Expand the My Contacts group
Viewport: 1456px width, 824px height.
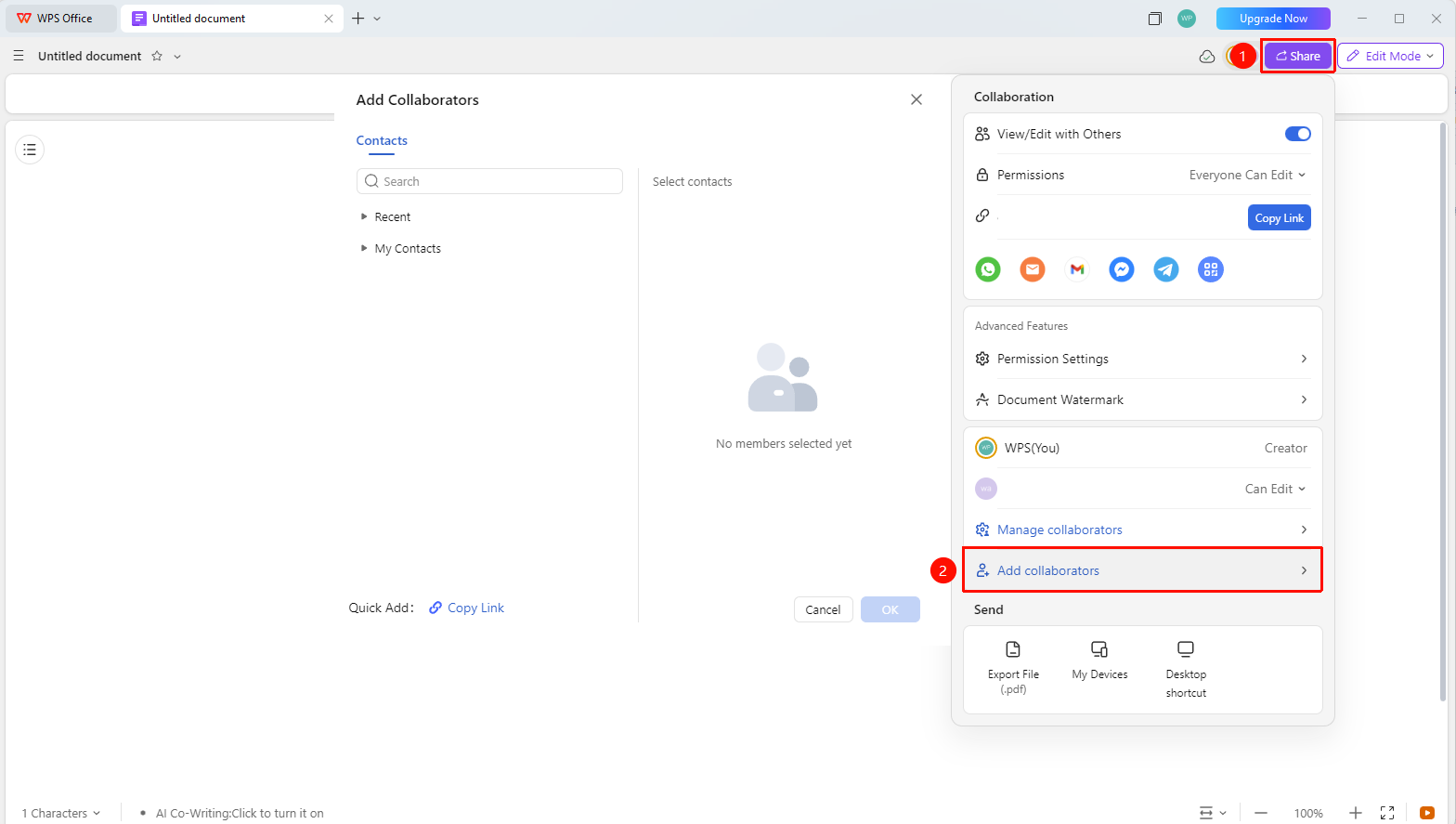click(x=400, y=248)
